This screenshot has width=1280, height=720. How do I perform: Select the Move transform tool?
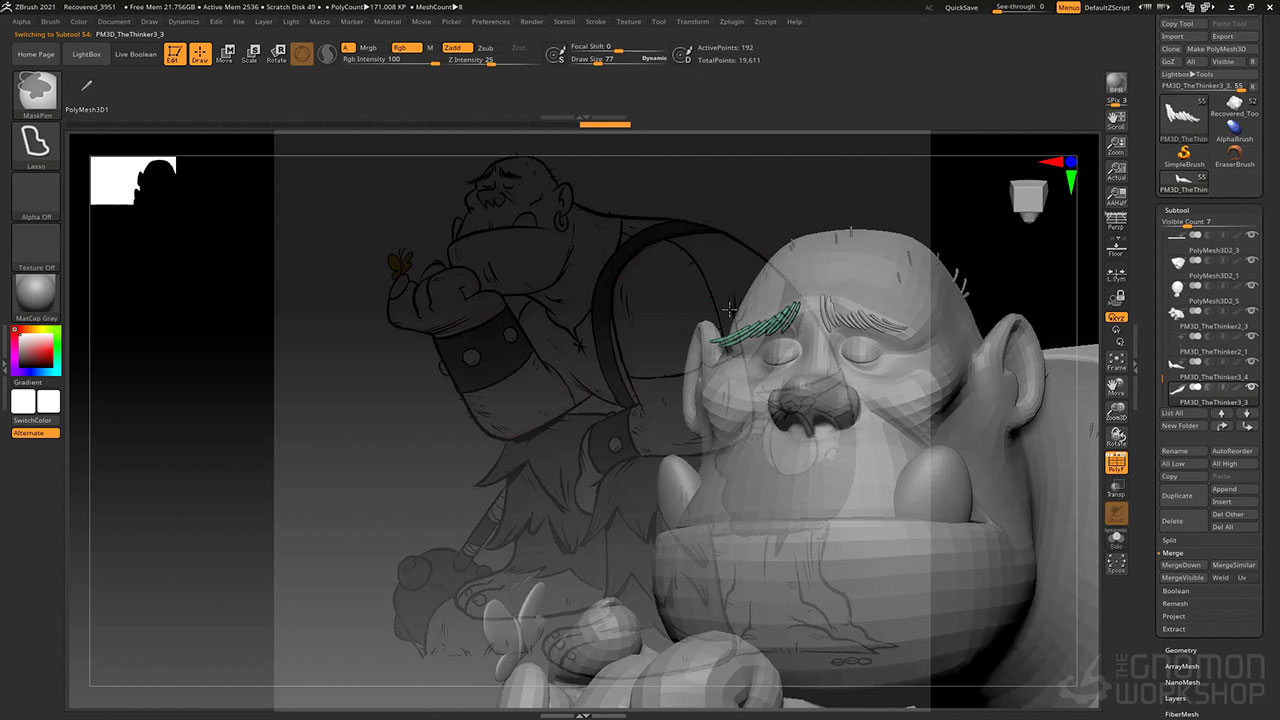pos(225,54)
